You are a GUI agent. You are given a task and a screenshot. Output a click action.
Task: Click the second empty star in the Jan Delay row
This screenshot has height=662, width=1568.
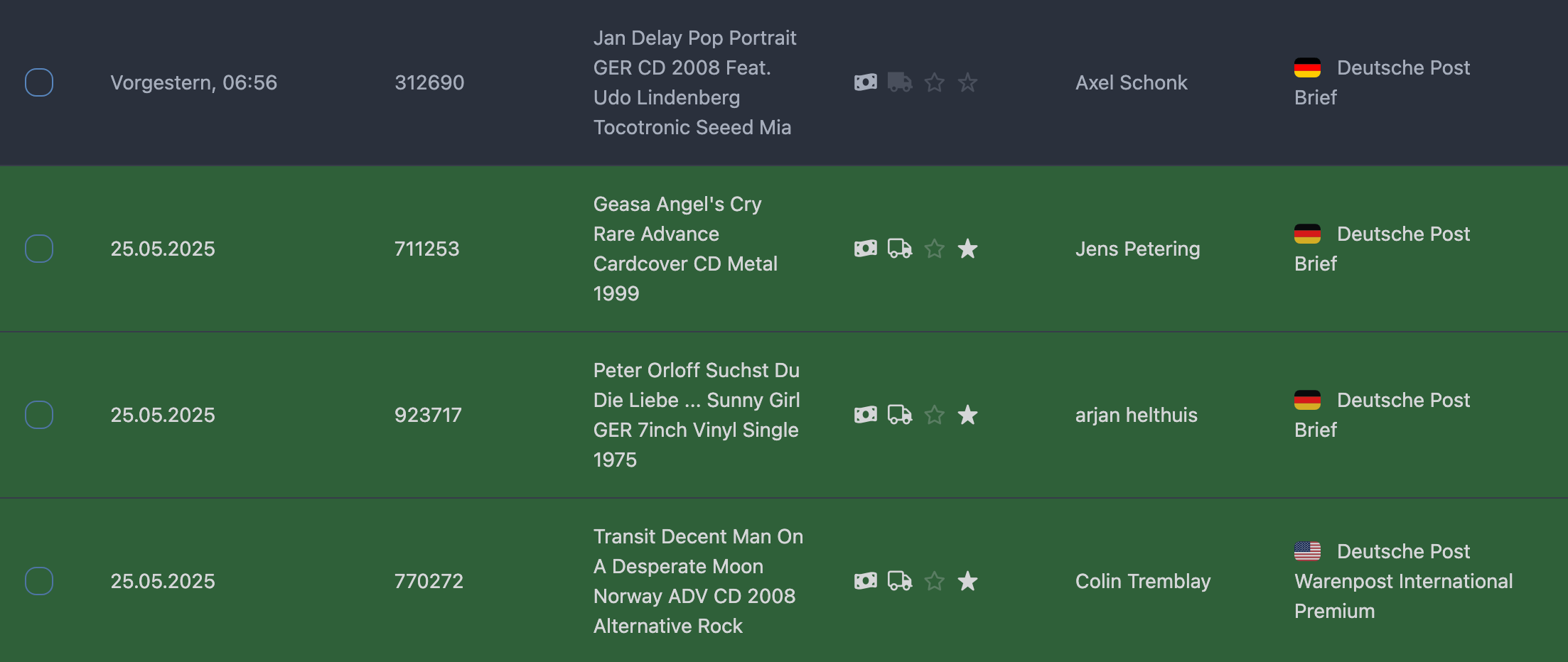click(967, 82)
